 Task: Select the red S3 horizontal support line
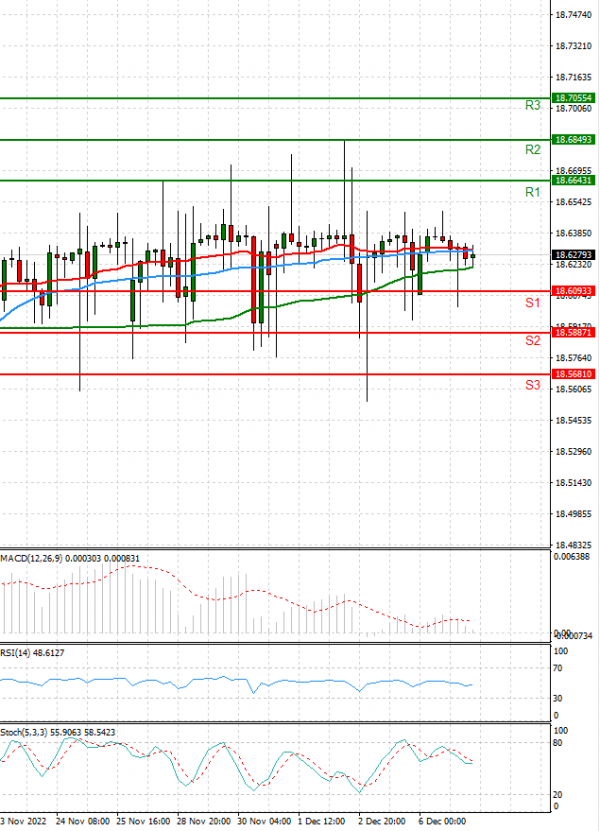(x=275, y=375)
